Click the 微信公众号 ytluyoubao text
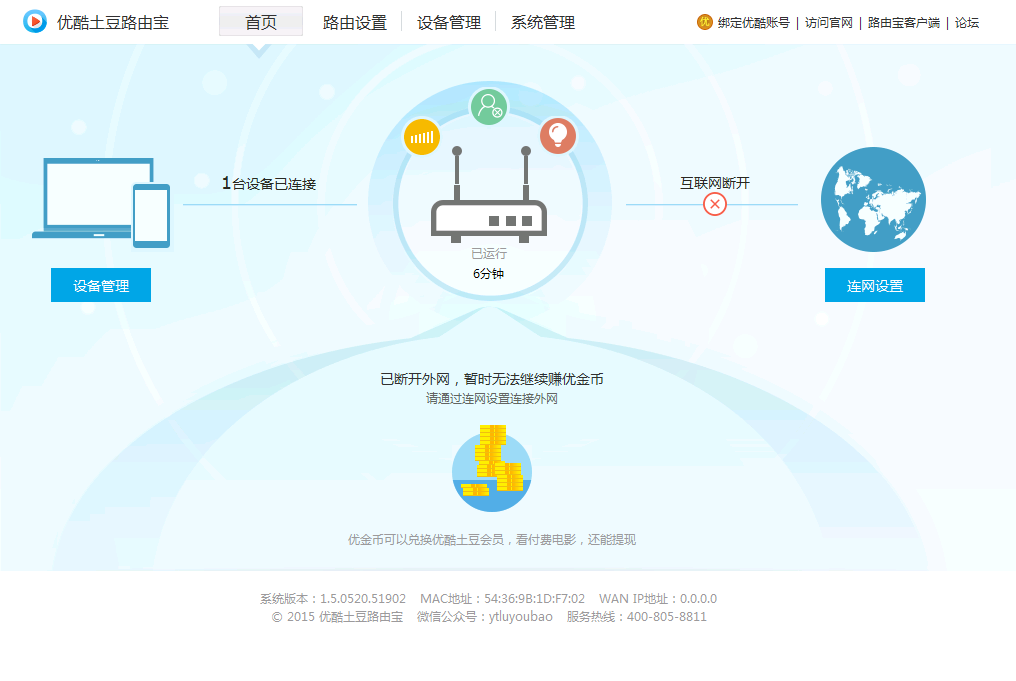Screen dimensions: 1016x681 tap(485, 617)
